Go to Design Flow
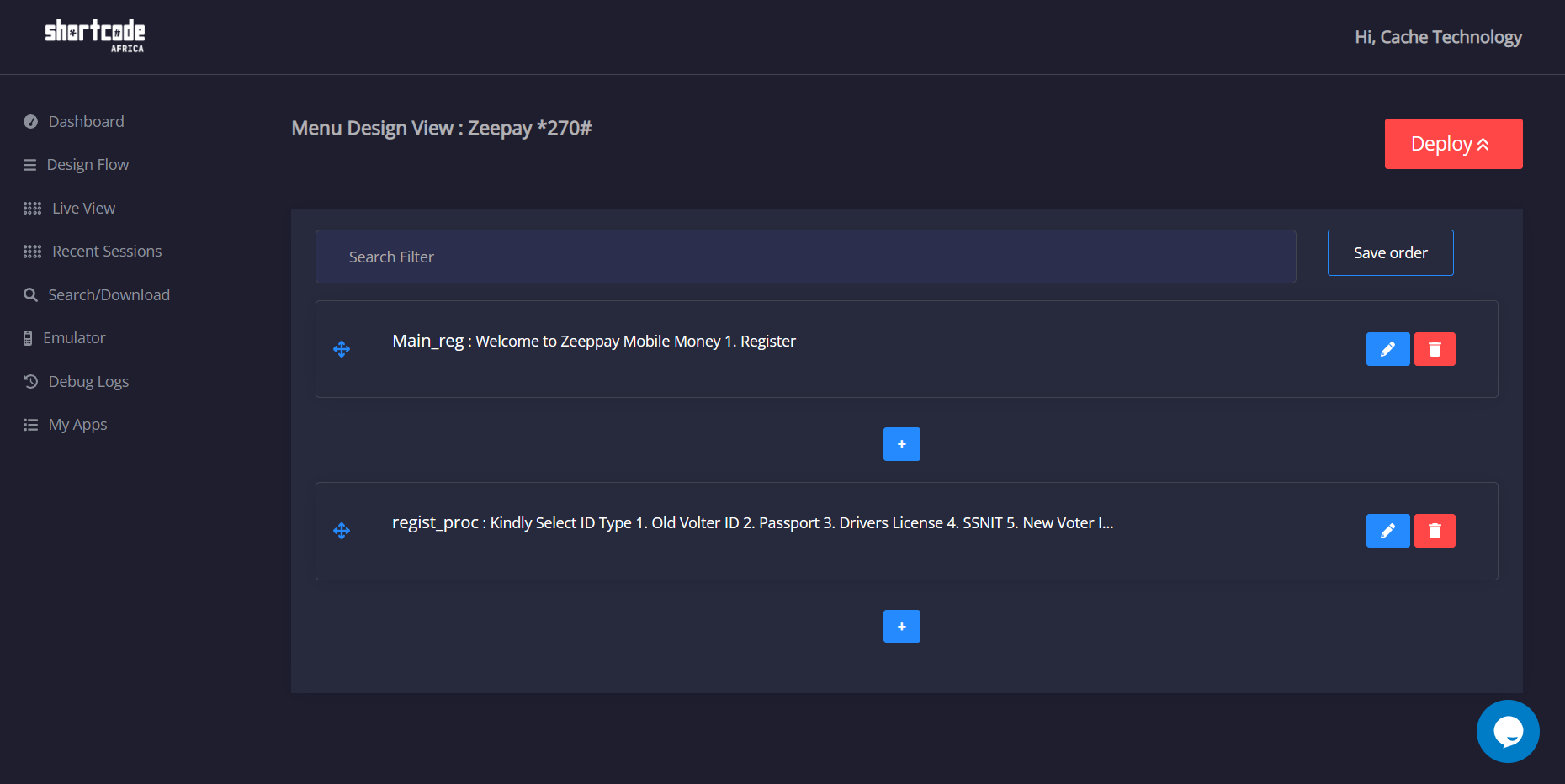Viewport: 1565px width, 784px height. 88,165
